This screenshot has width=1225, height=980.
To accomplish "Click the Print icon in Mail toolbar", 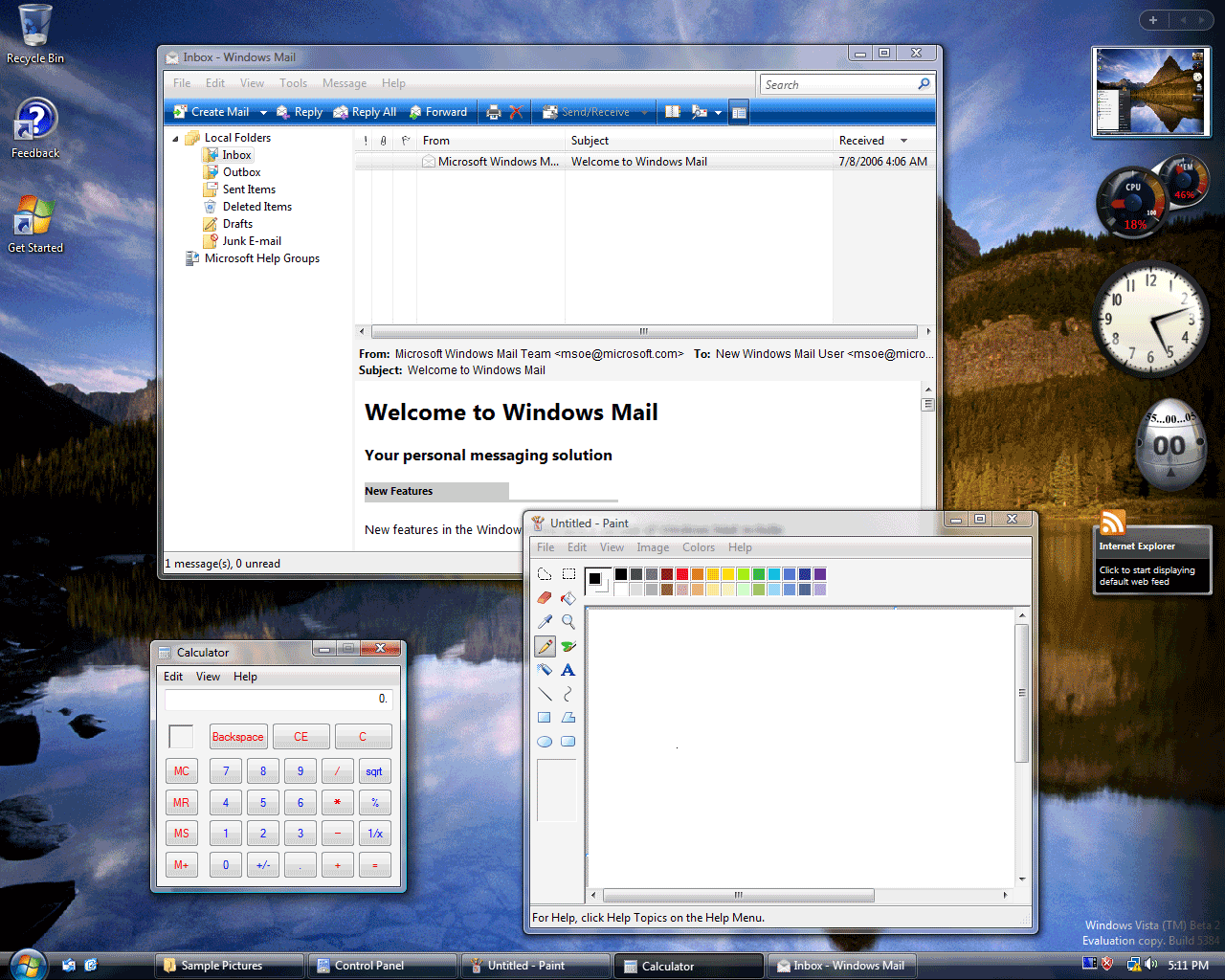I will click(x=493, y=112).
